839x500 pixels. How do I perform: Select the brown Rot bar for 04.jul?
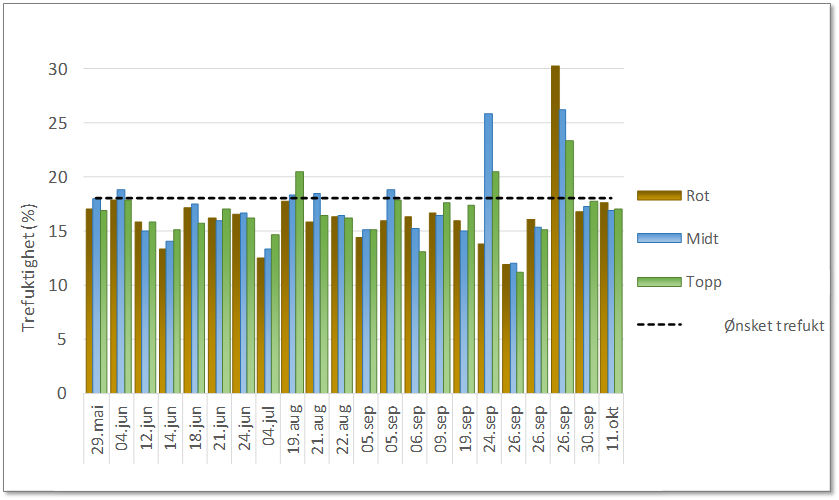(x=261, y=325)
